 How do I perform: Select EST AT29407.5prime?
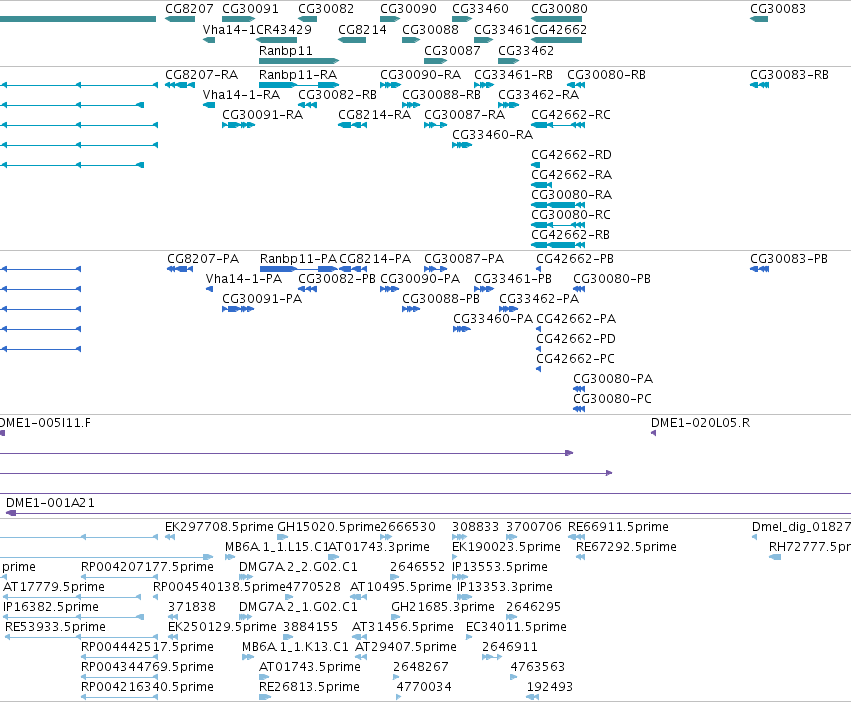pos(405,647)
